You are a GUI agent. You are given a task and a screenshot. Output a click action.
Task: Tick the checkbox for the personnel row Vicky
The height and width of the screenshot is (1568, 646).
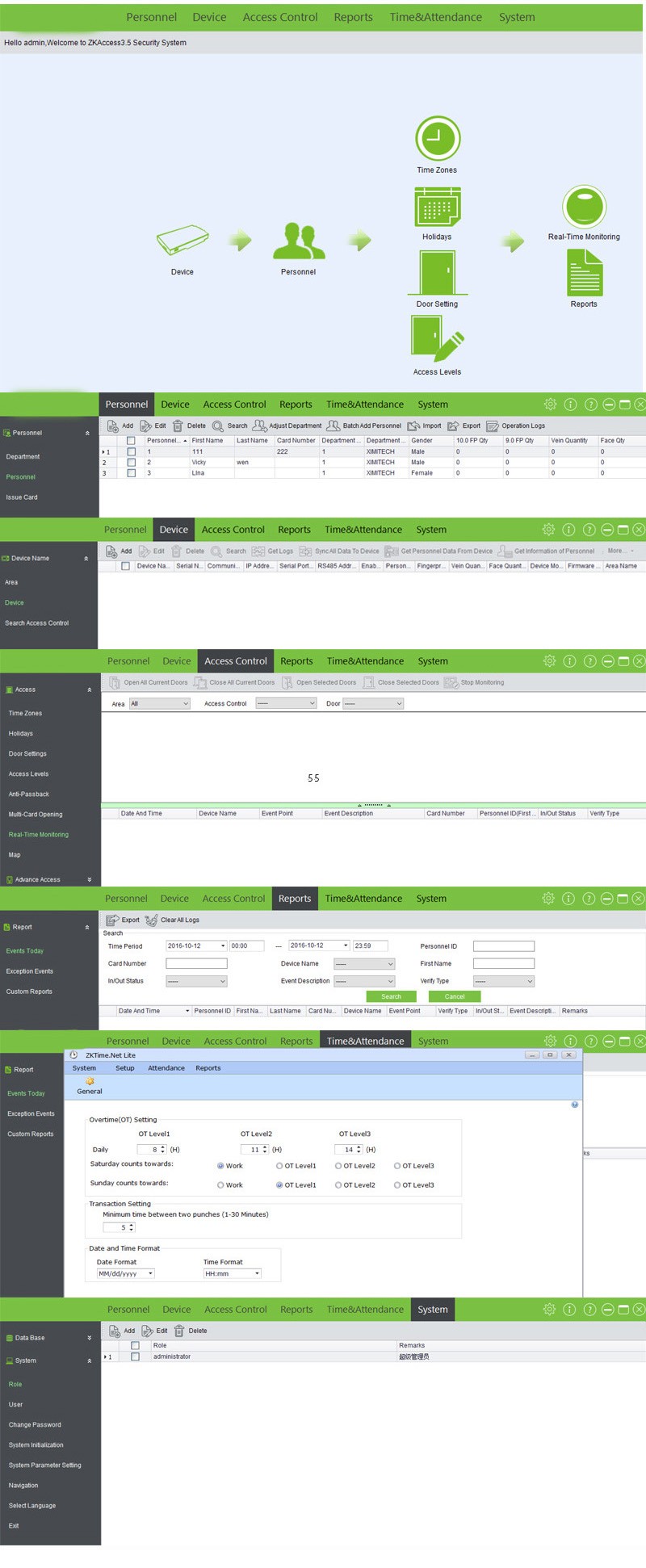pos(131,463)
